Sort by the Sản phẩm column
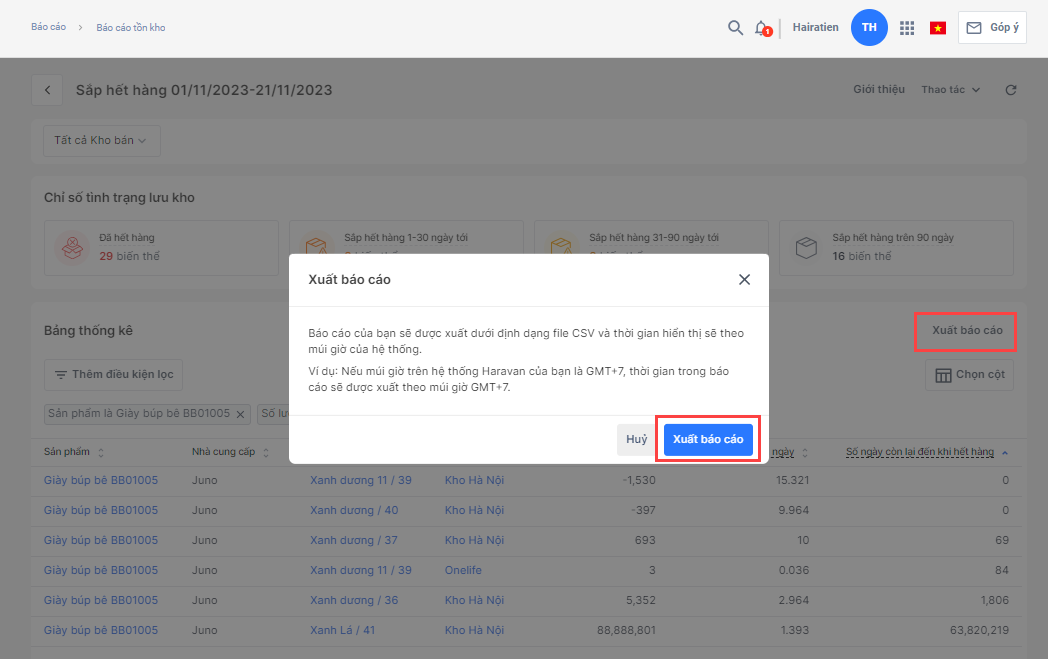This screenshot has height=659, width=1048. pos(100,452)
